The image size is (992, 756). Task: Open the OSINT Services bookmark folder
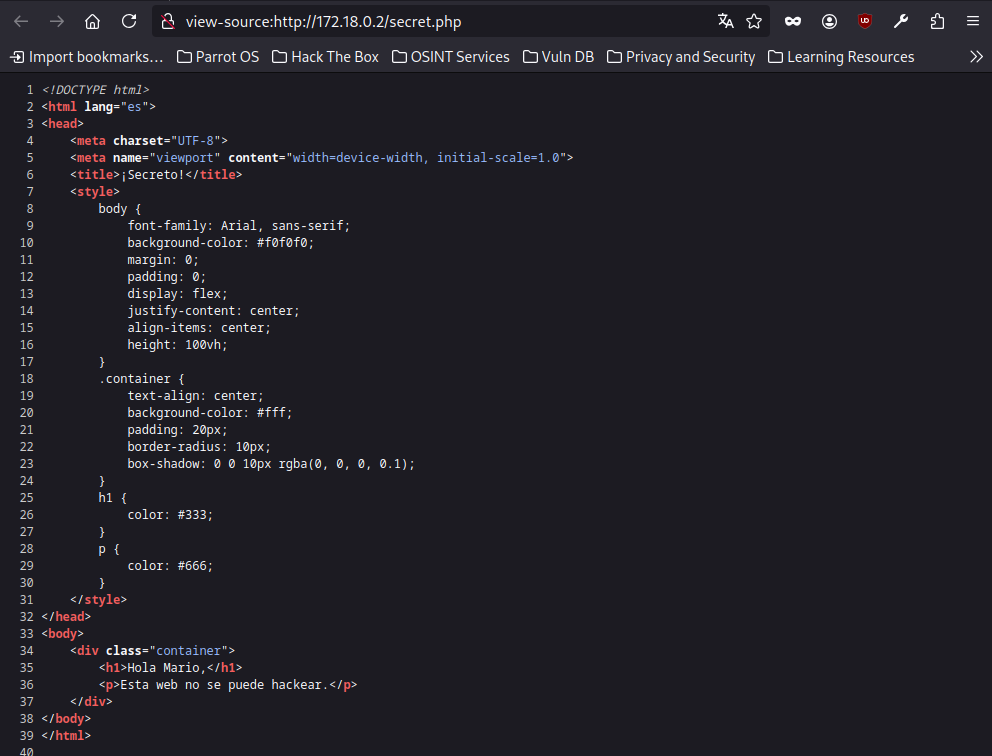(450, 57)
